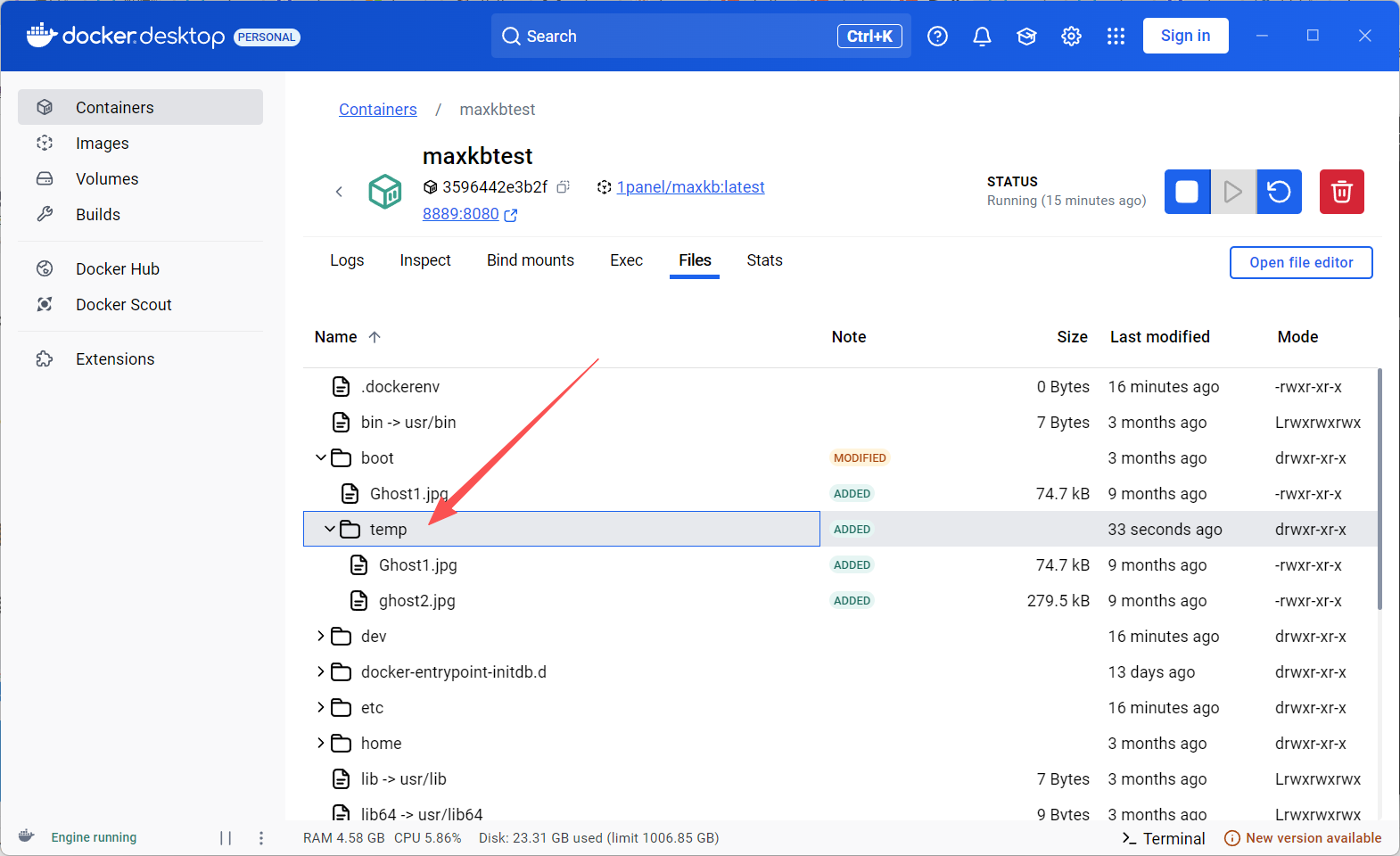Screen dimensions: 1400x856
Task: Open the settings gear icon
Action: click(1071, 36)
